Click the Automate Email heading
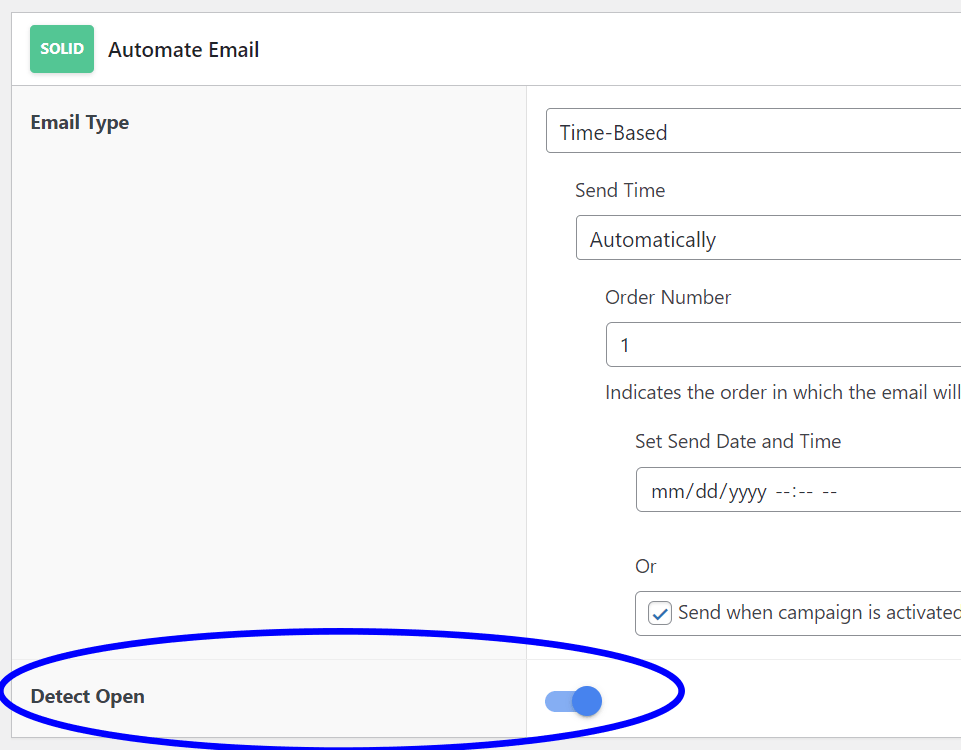Screen dimensions: 961x750 click(183, 49)
